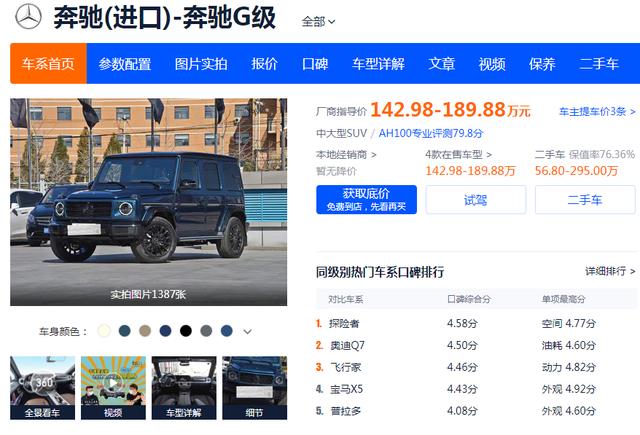
Task: Select the white body color swatch
Action: [x=104, y=331]
